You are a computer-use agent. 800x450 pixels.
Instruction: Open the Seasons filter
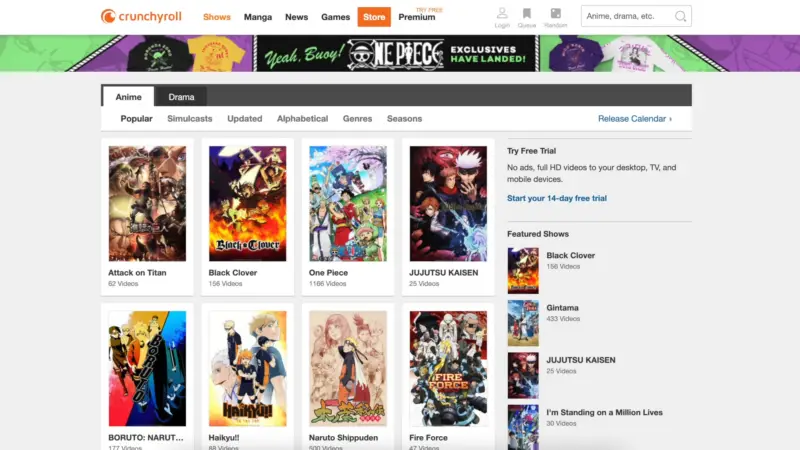[404, 119]
